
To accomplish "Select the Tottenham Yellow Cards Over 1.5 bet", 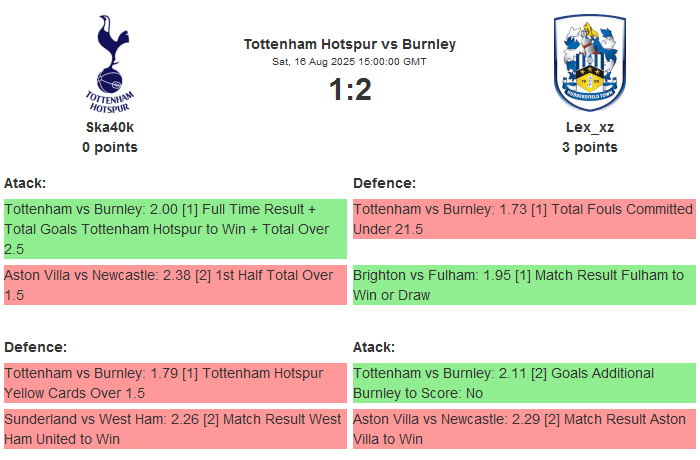I will [x=174, y=383].
